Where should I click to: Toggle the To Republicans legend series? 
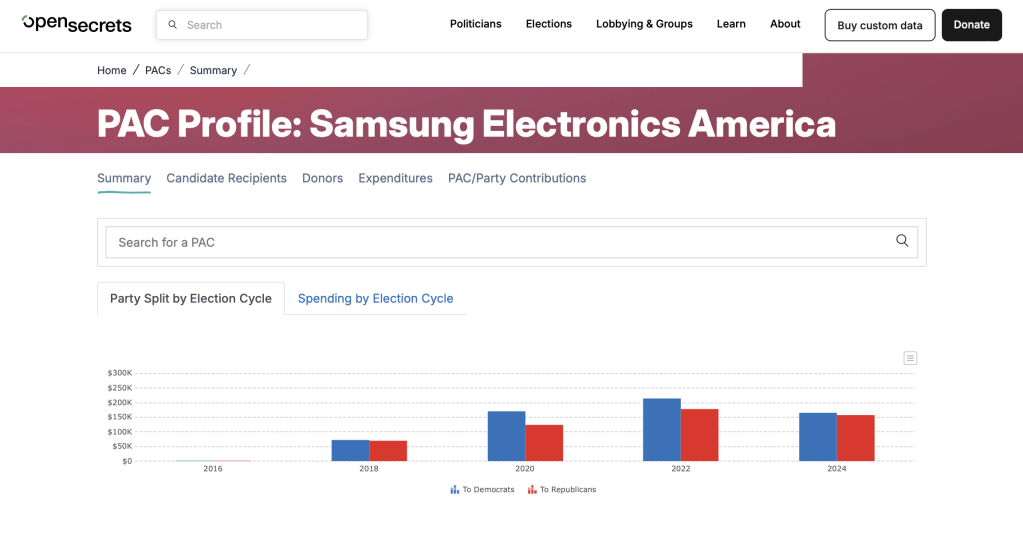(562, 490)
